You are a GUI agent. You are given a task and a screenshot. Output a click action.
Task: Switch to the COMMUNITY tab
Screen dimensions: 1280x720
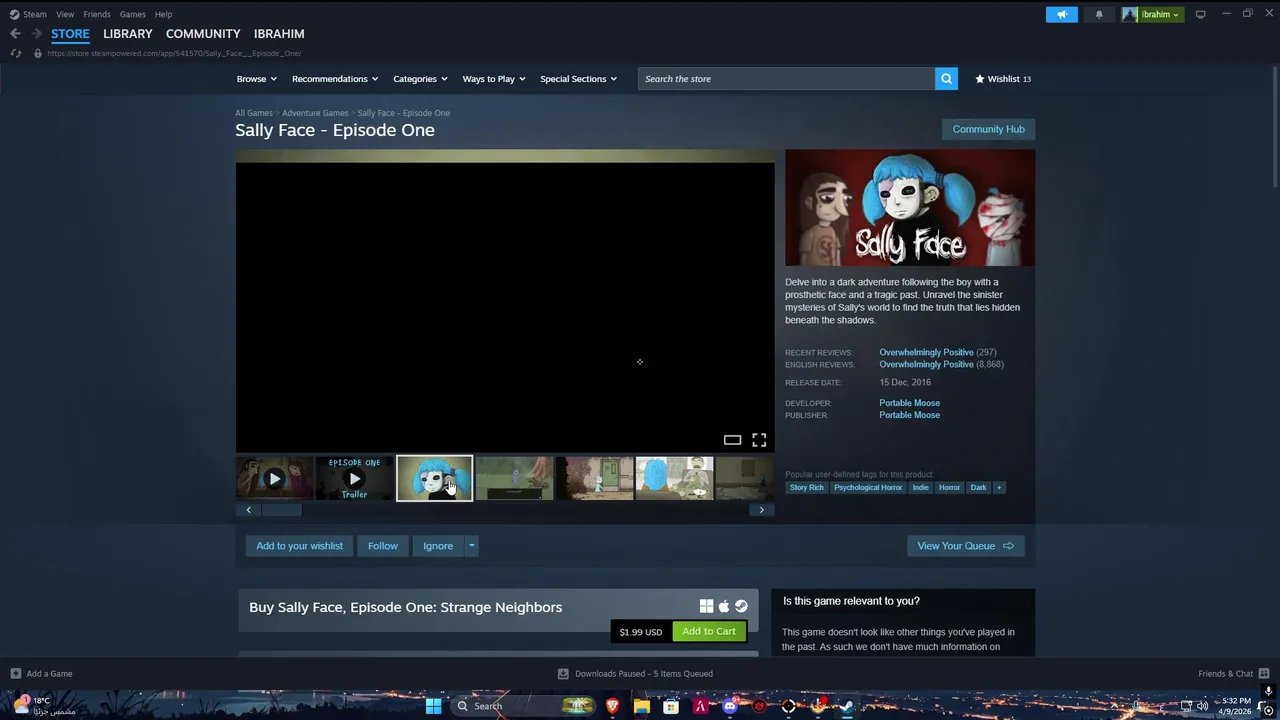coord(203,34)
